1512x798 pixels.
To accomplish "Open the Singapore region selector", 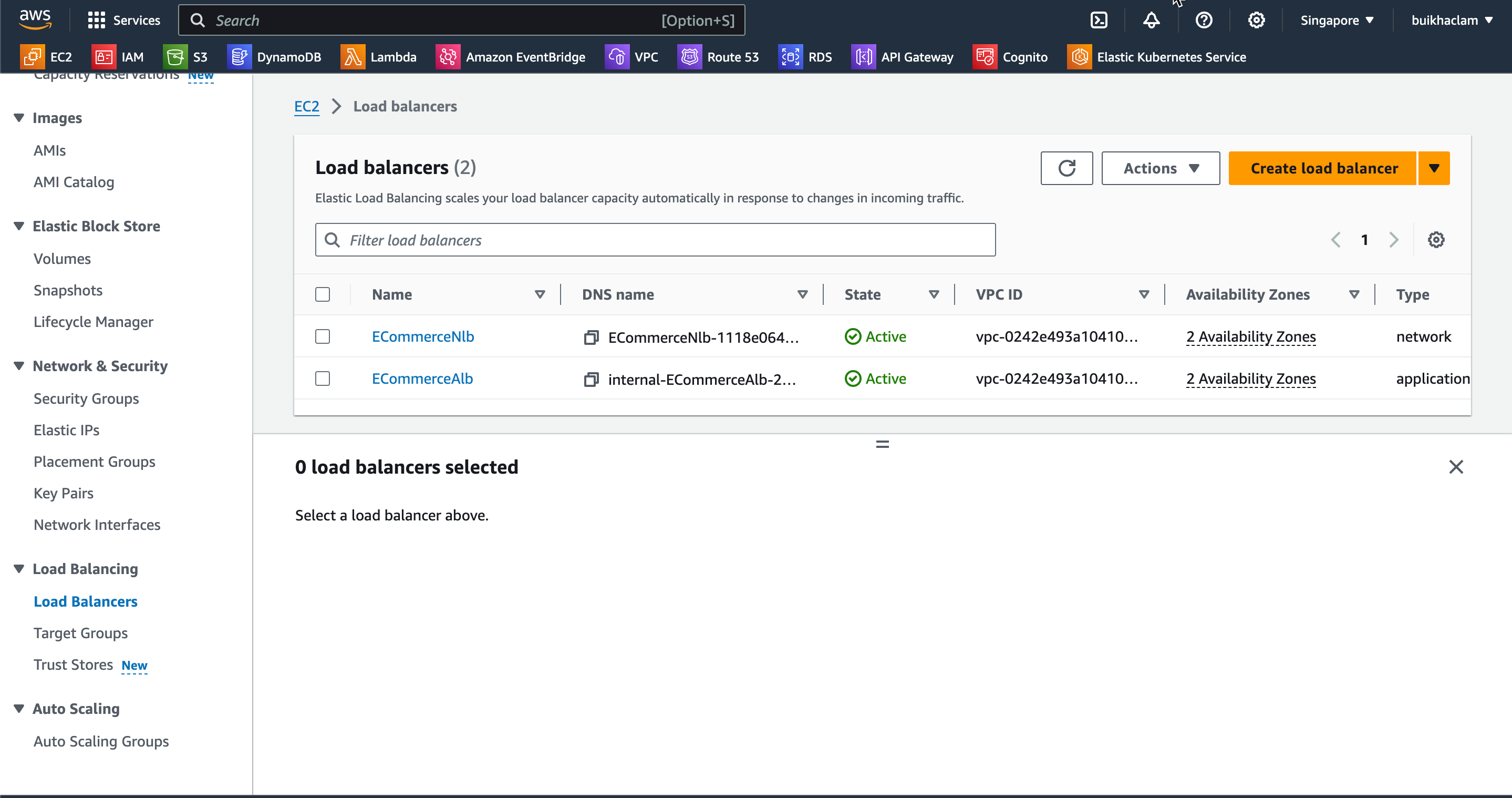I will (1337, 21).
